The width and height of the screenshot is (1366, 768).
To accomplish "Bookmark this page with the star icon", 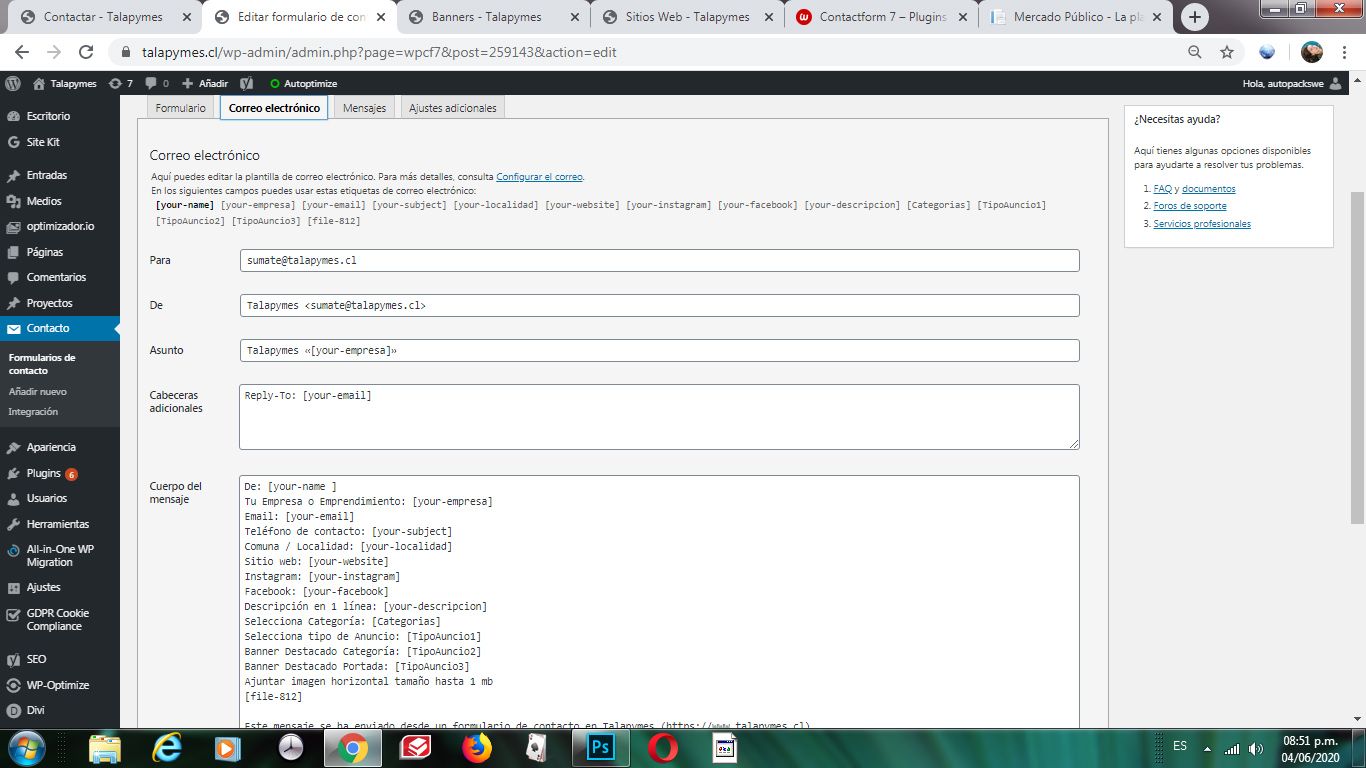I will coord(1227,52).
